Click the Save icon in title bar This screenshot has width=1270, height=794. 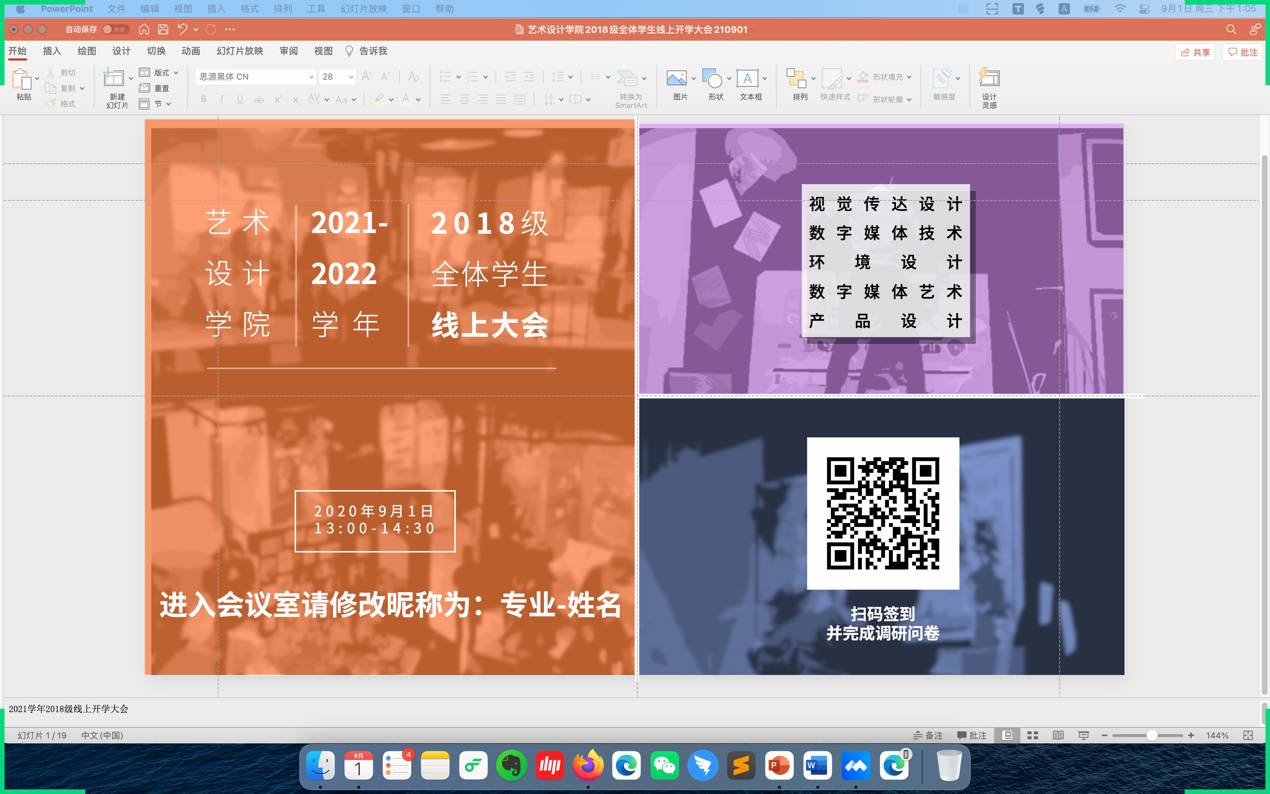pyautogui.click(x=163, y=30)
